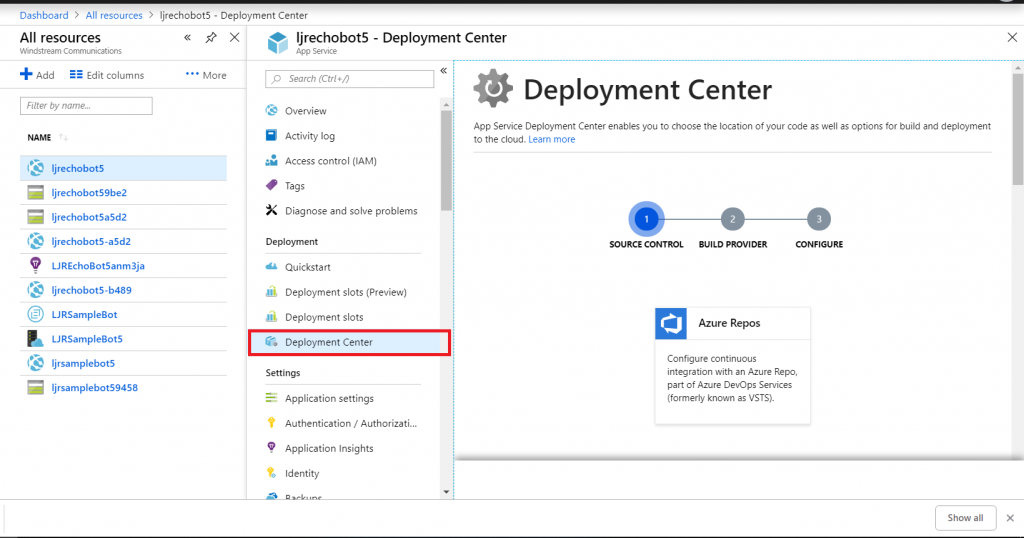Image resolution: width=1024 pixels, height=538 pixels.
Task: Close the All resources blade
Action: (234, 38)
